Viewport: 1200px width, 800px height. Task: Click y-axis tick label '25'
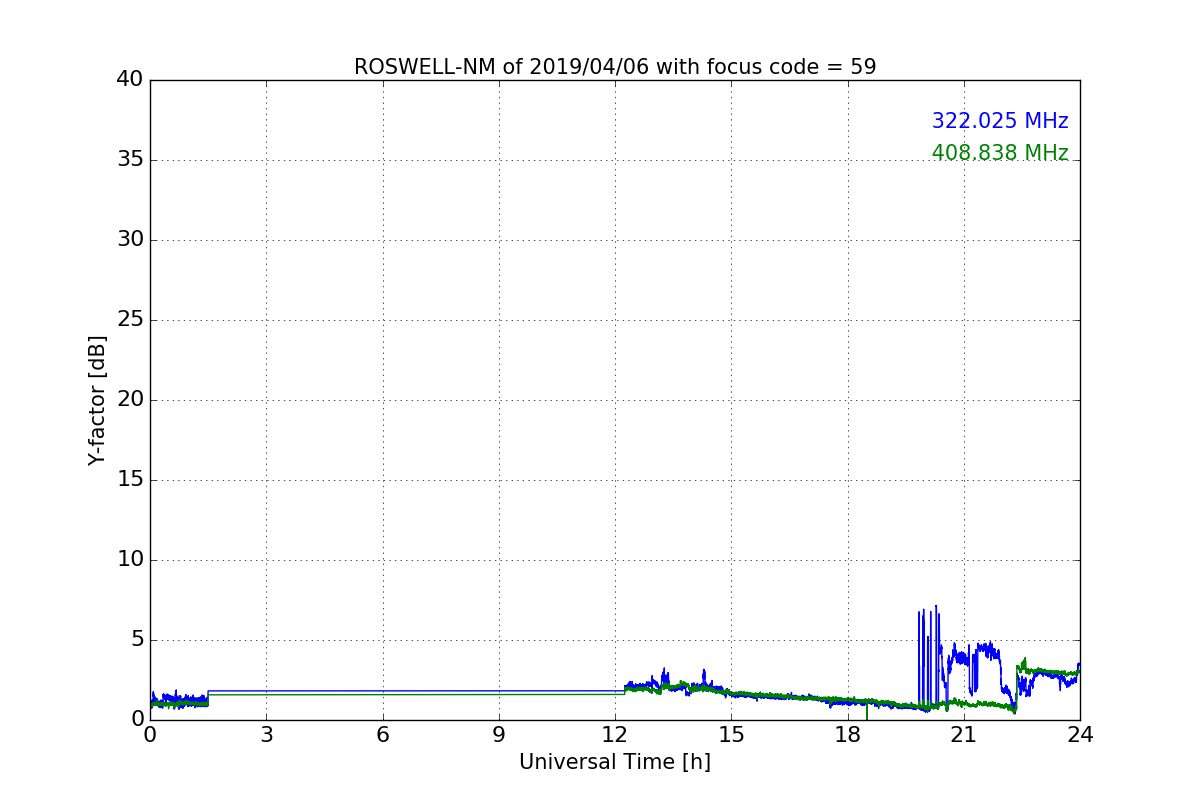[x=130, y=320]
